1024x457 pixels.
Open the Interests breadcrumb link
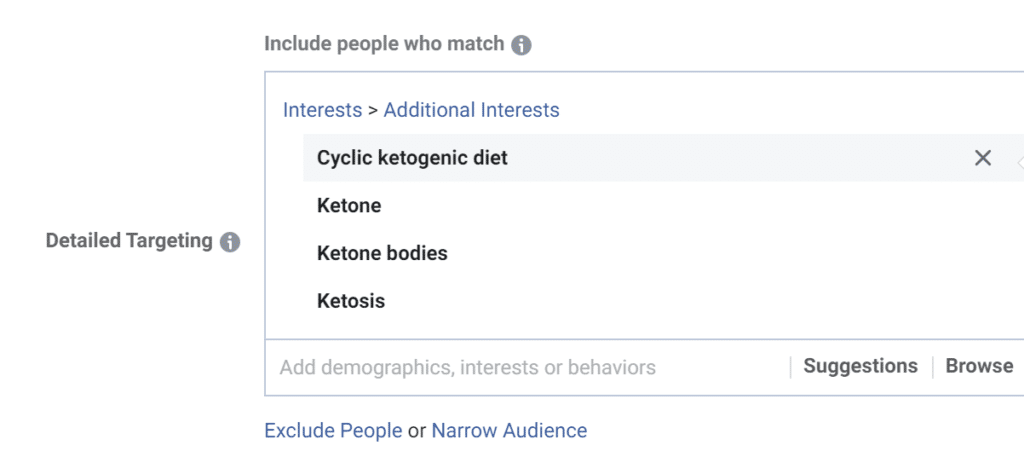pos(322,110)
